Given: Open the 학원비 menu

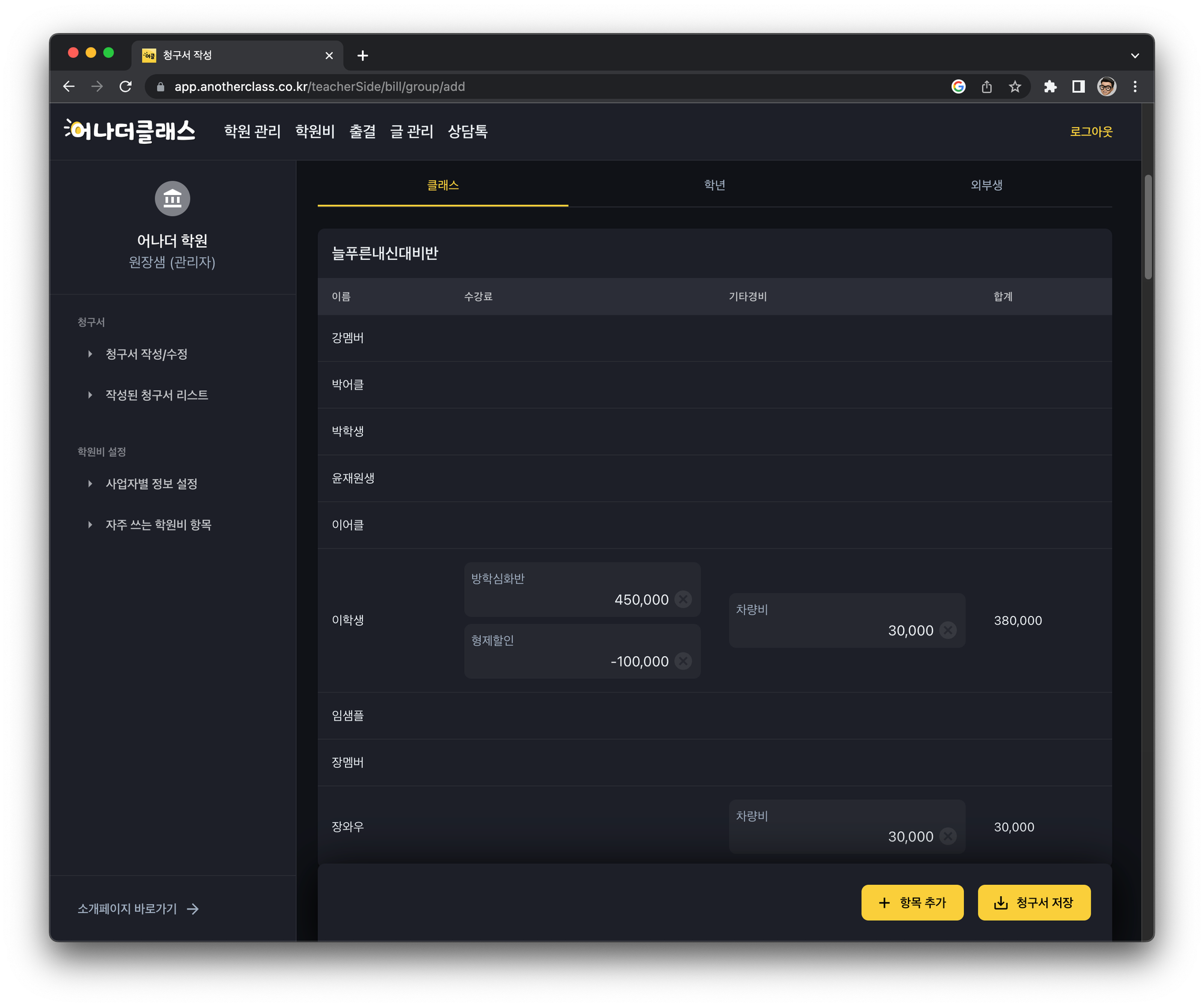Looking at the screenshot, I should point(315,131).
